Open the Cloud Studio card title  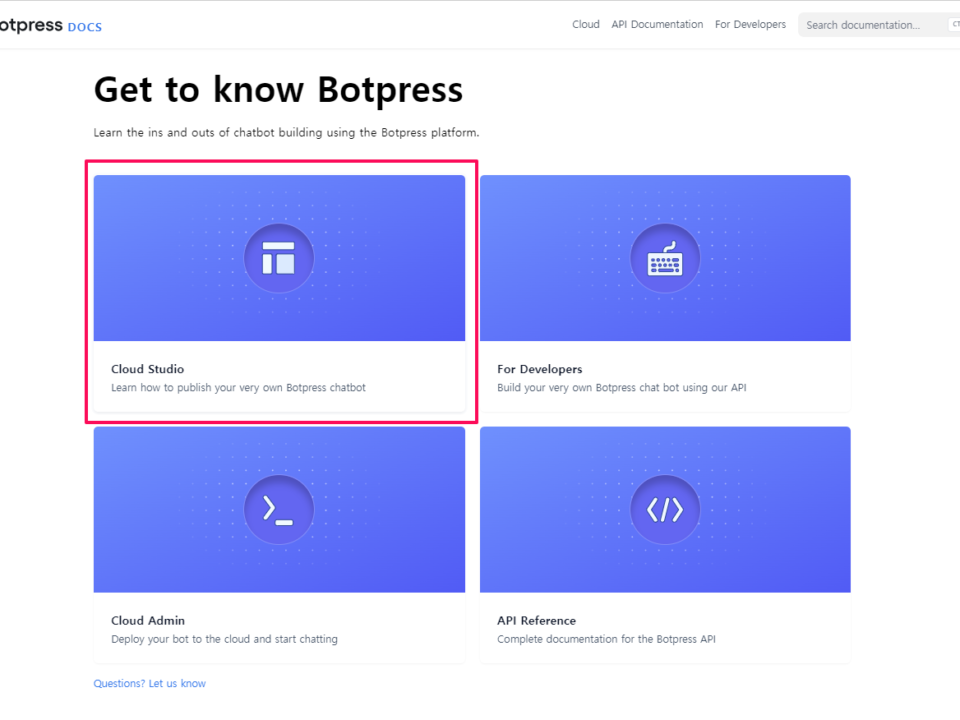point(147,368)
